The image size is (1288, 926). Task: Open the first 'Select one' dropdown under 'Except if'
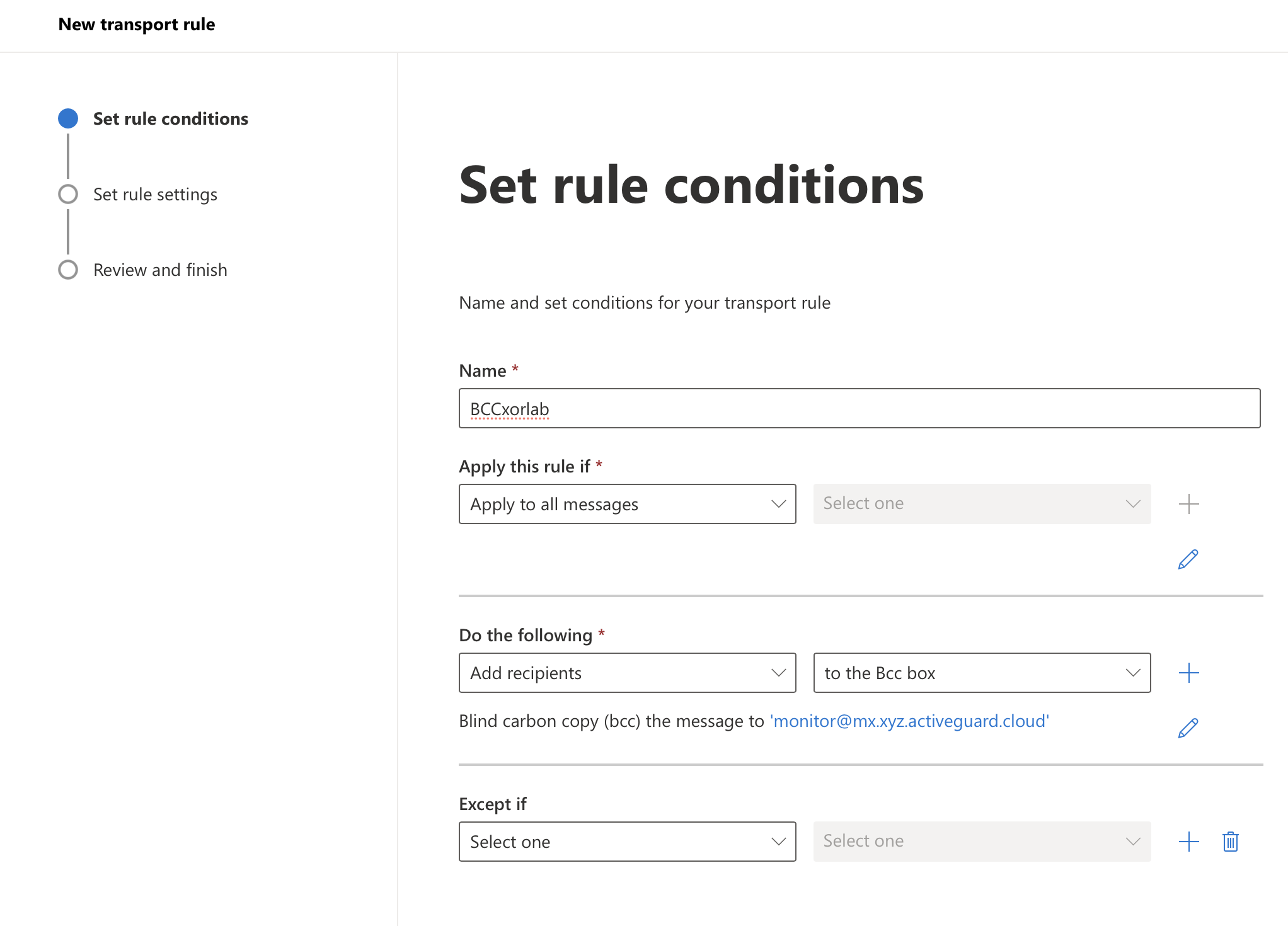627,842
